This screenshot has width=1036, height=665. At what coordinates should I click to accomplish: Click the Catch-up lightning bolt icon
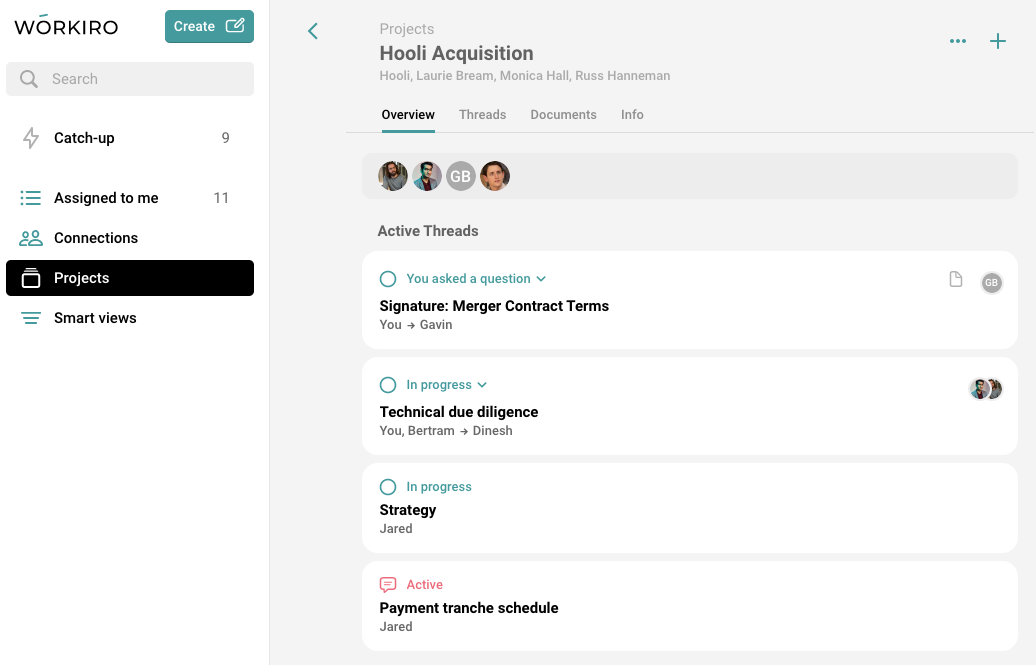click(x=31, y=138)
